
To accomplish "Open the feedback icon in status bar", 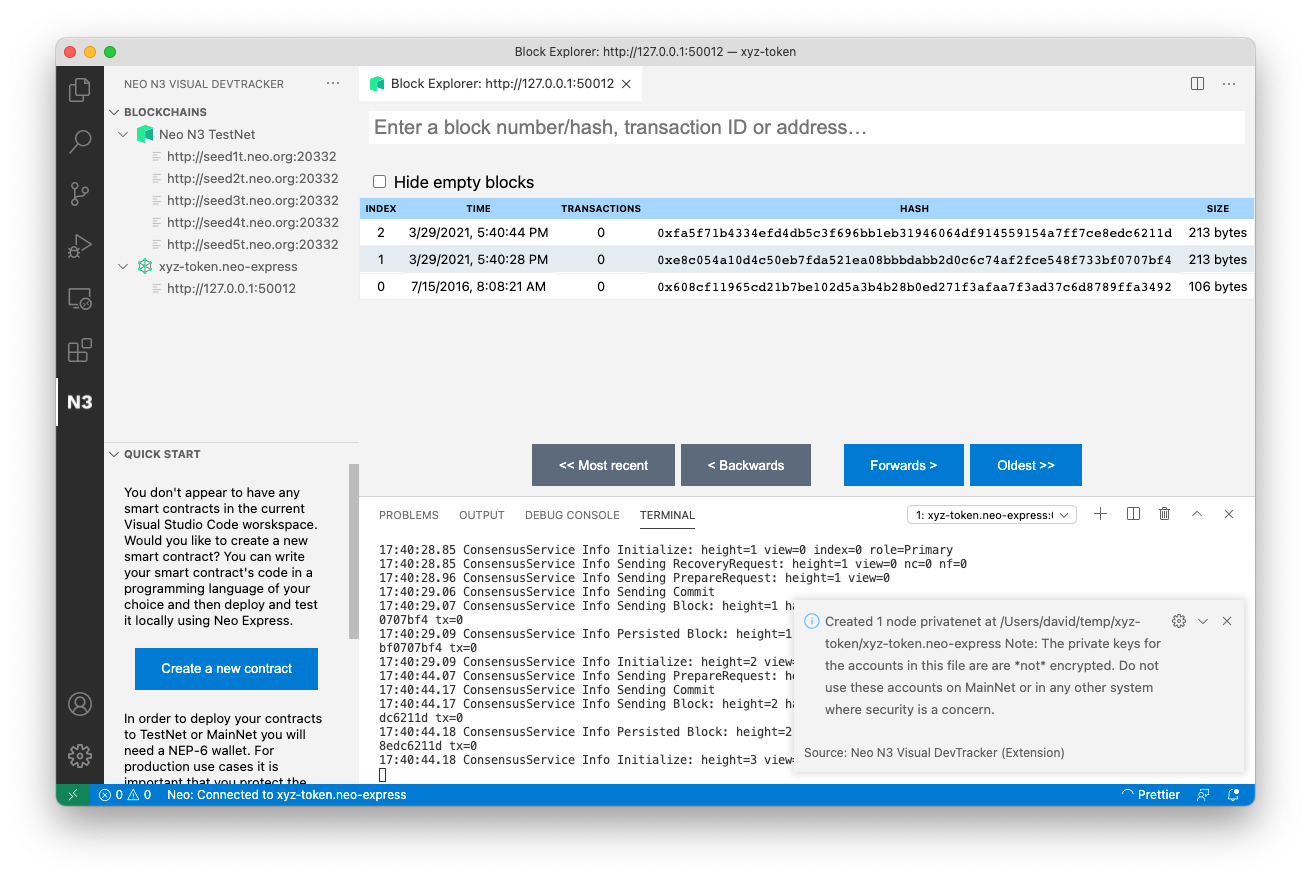I will click(x=1205, y=795).
